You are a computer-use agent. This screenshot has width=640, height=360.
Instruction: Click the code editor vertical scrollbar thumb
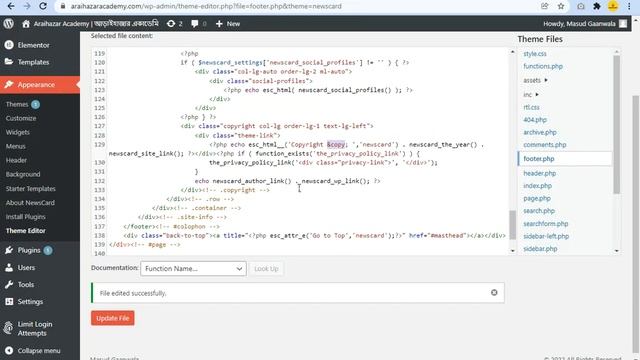point(513,225)
